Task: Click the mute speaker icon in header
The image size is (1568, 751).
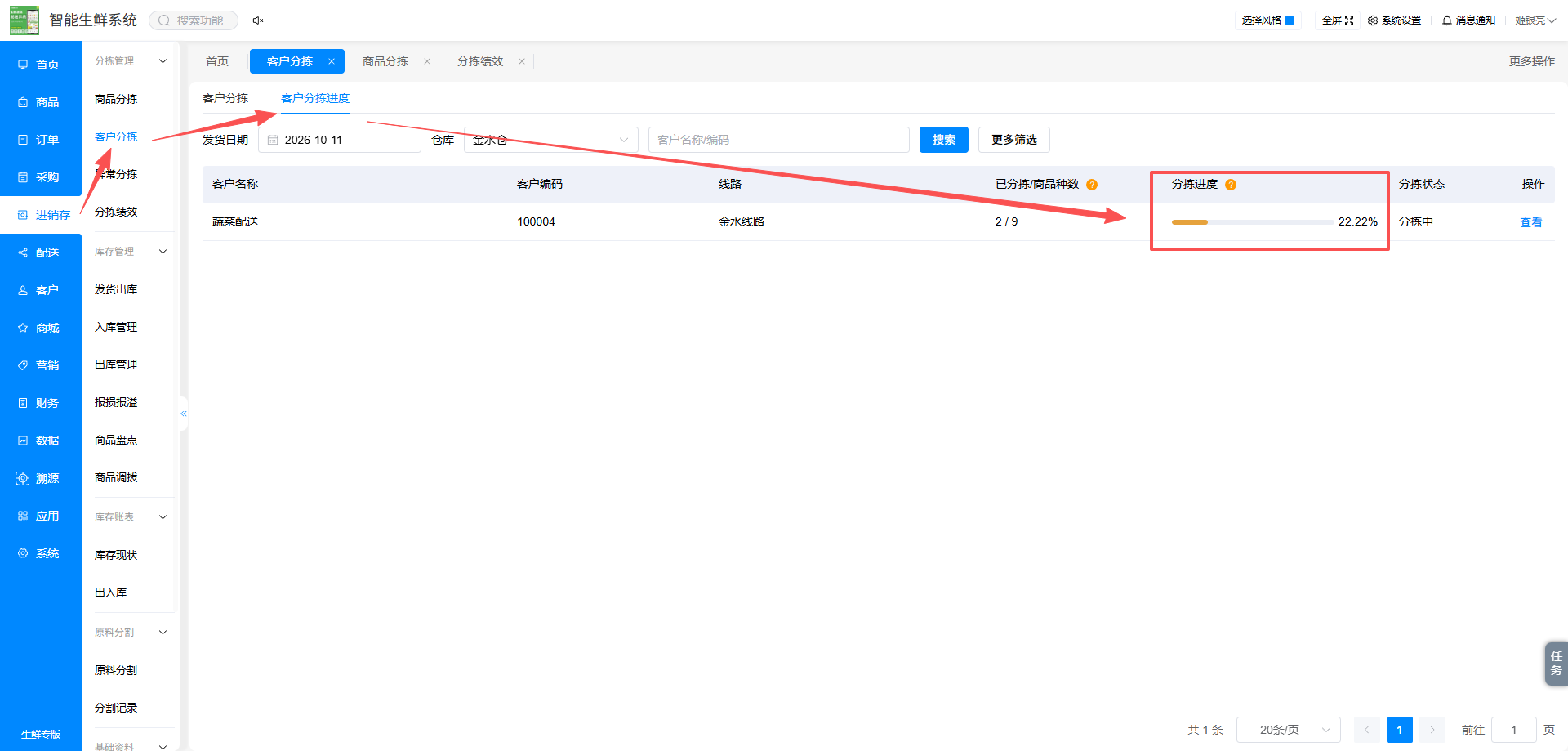Action: click(x=258, y=20)
